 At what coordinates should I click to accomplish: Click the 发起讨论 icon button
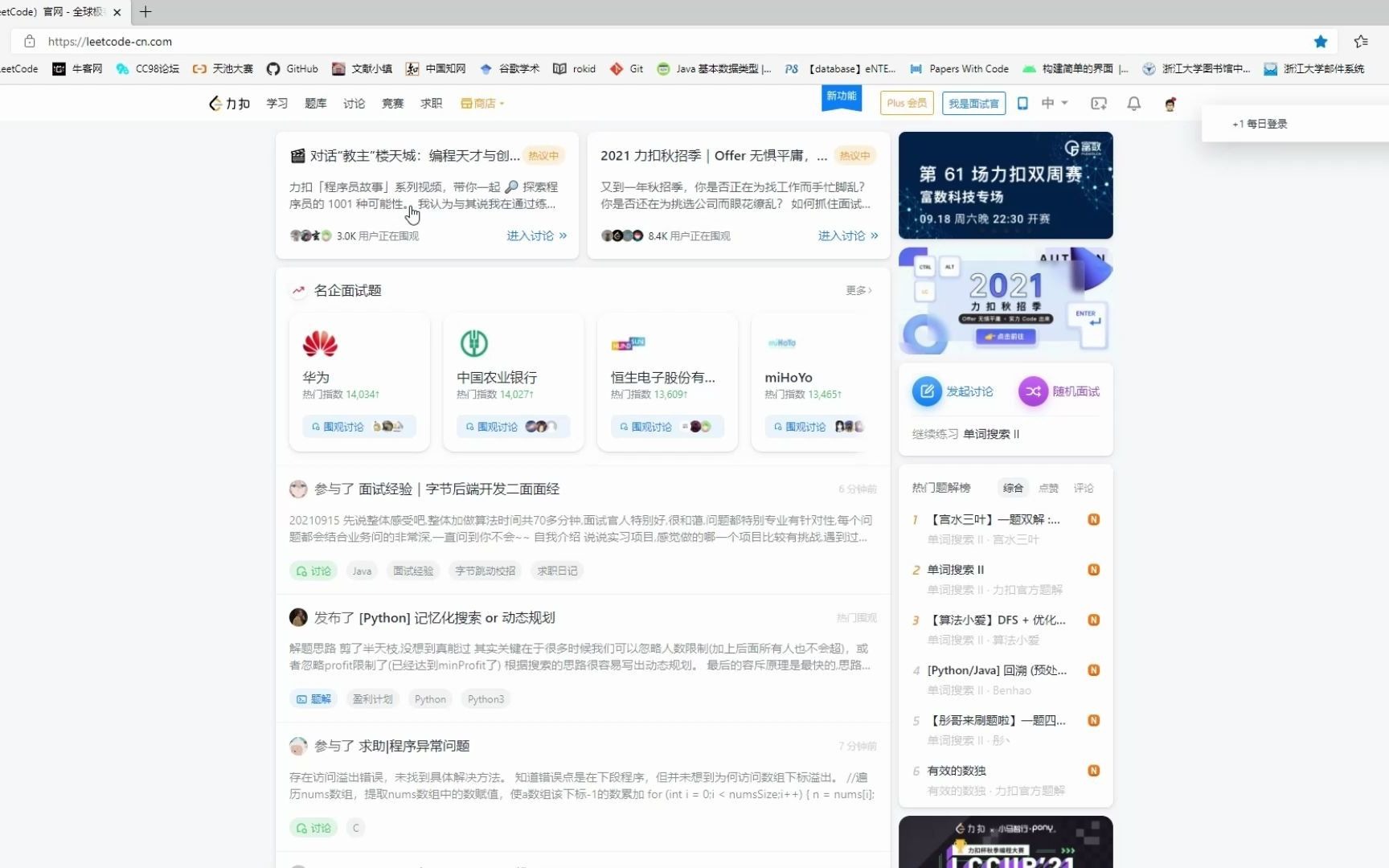[x=927, y=391]
